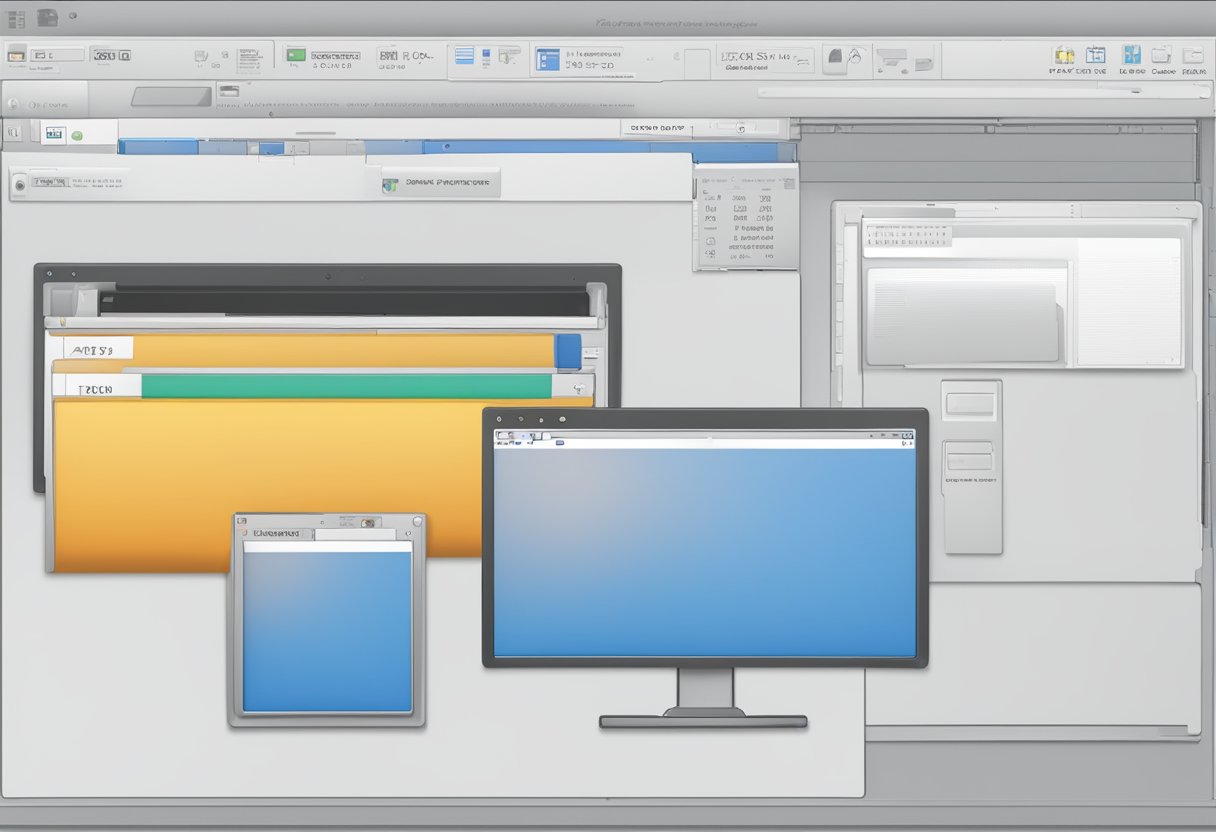Enable the checkbox in the floating options list
The width and height of the screenshot is (1216, 832).
pyautogui.click(x=710, y=240)
